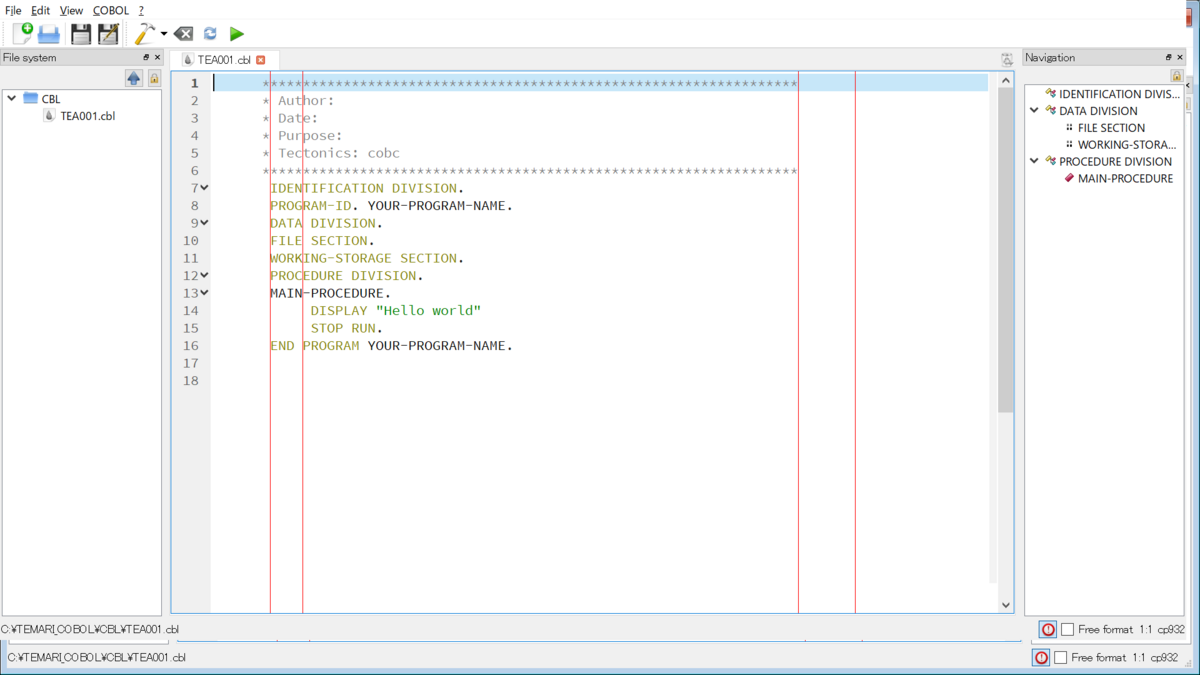
Task: Open the ? help menu
Action: pos(141,10)
